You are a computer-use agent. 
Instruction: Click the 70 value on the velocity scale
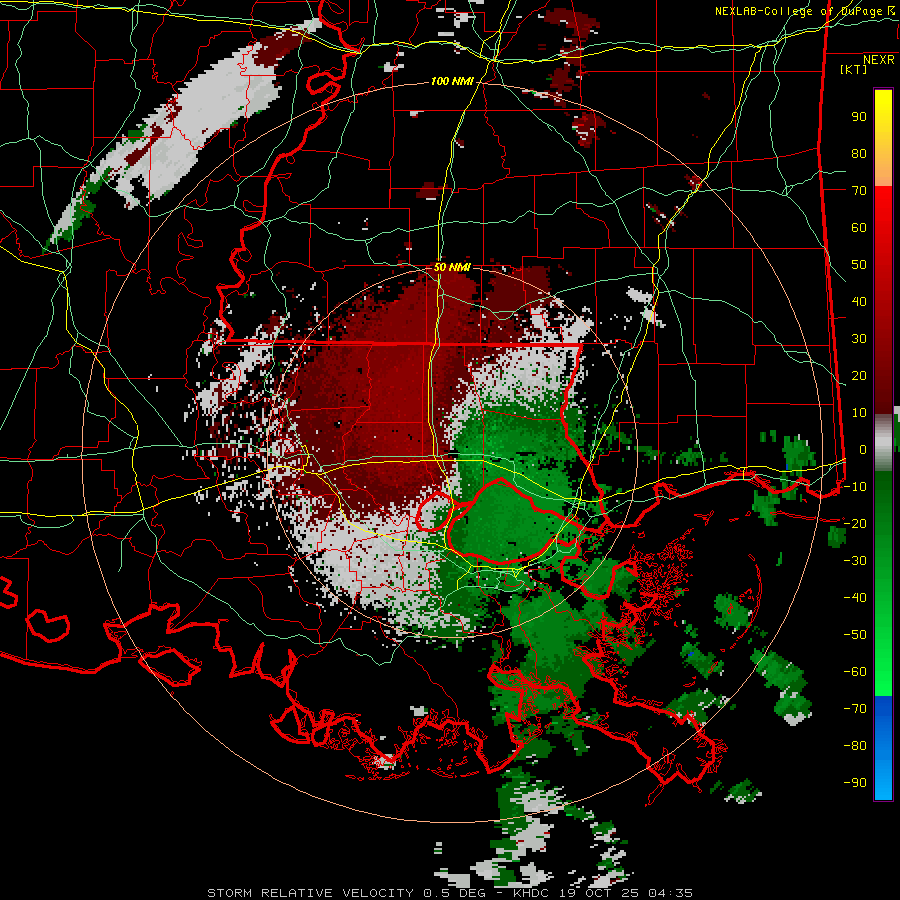pyautogui.click(x=859, y=191)
